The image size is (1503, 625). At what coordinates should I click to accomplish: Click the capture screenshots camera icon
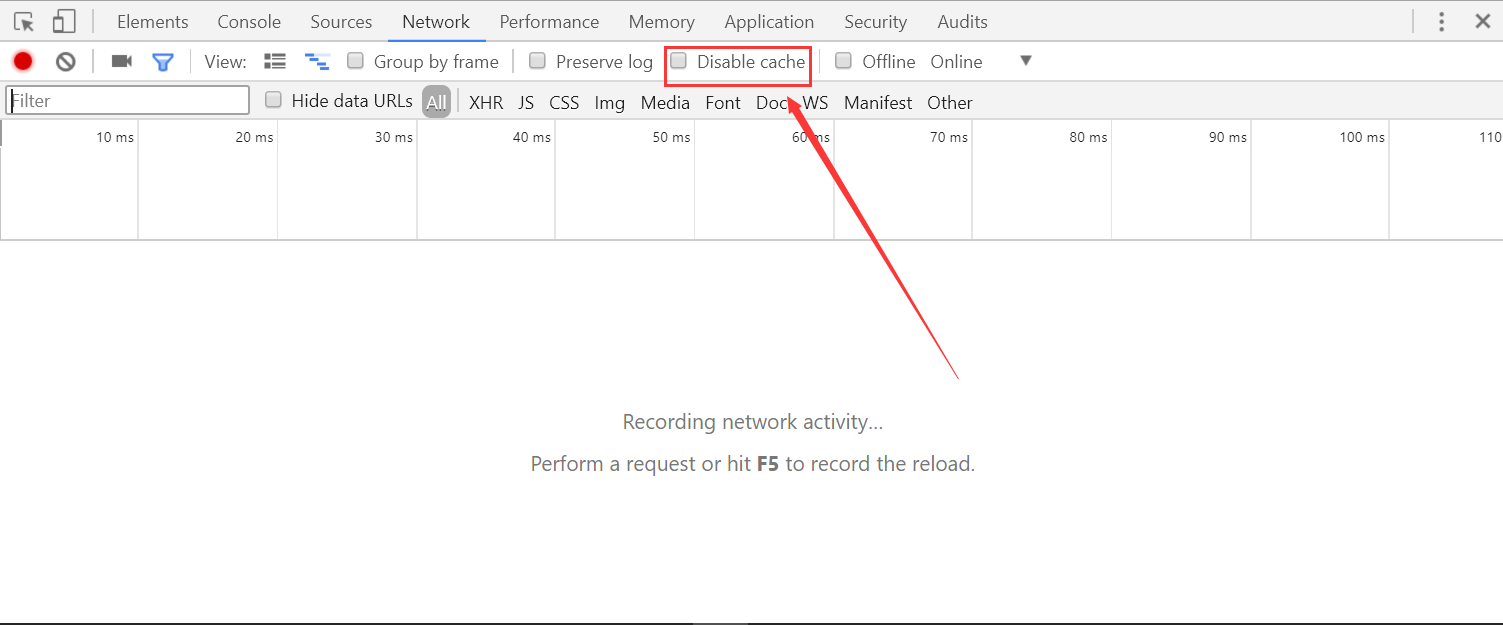click(x=122, y=61)
